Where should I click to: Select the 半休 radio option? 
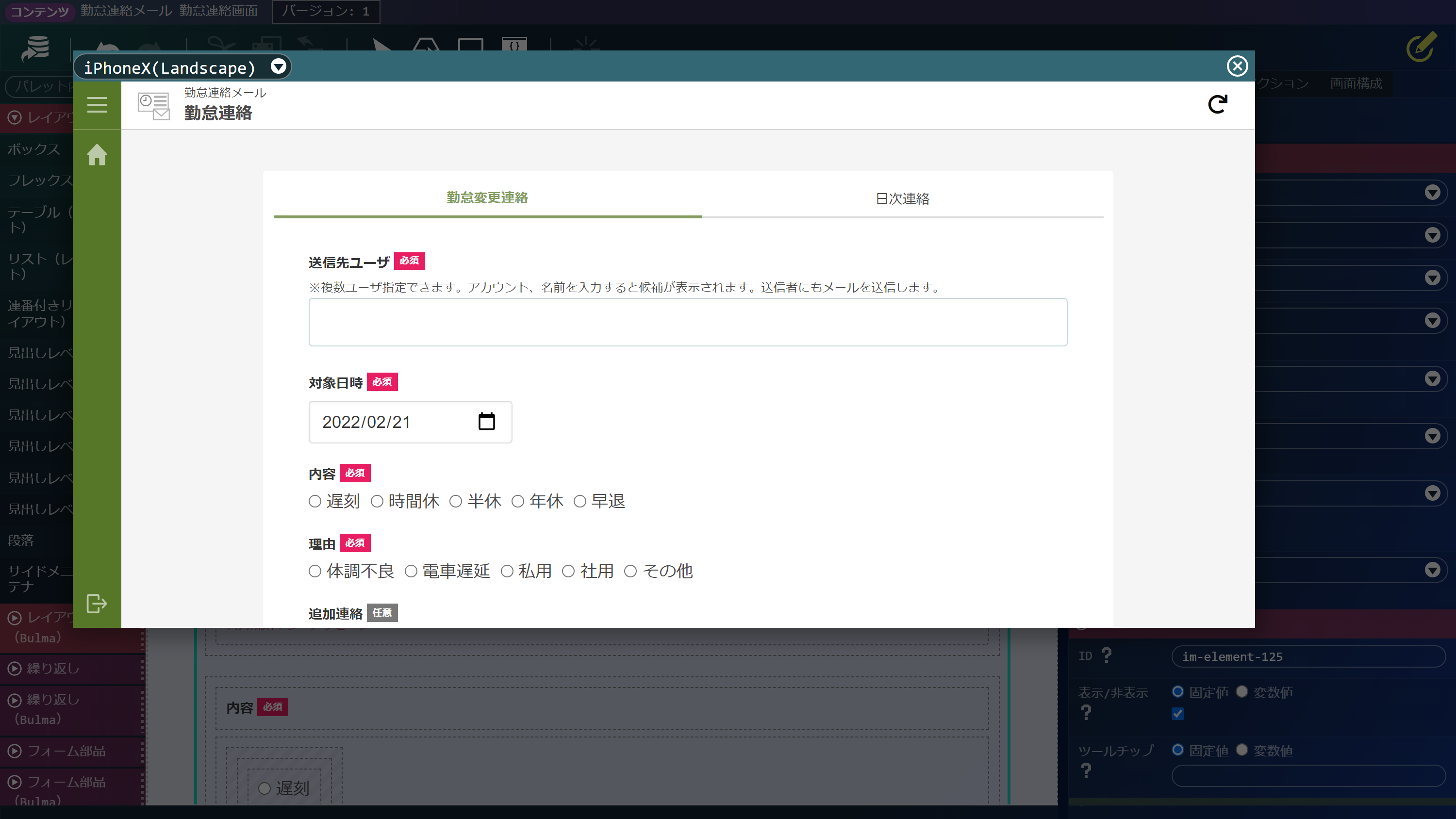pos(456,501)
